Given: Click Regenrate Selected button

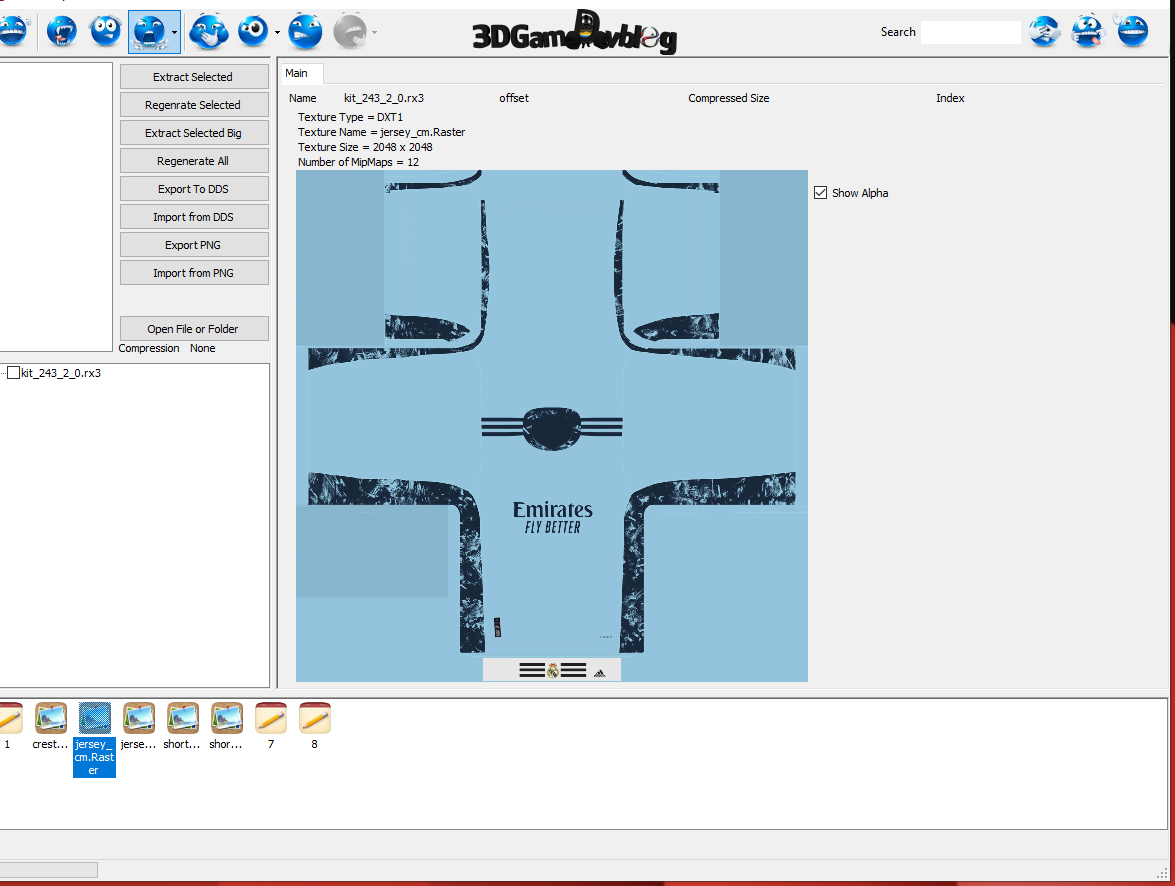Looking at the screenshot, I should pyautogui.click(x=194, y=105).
